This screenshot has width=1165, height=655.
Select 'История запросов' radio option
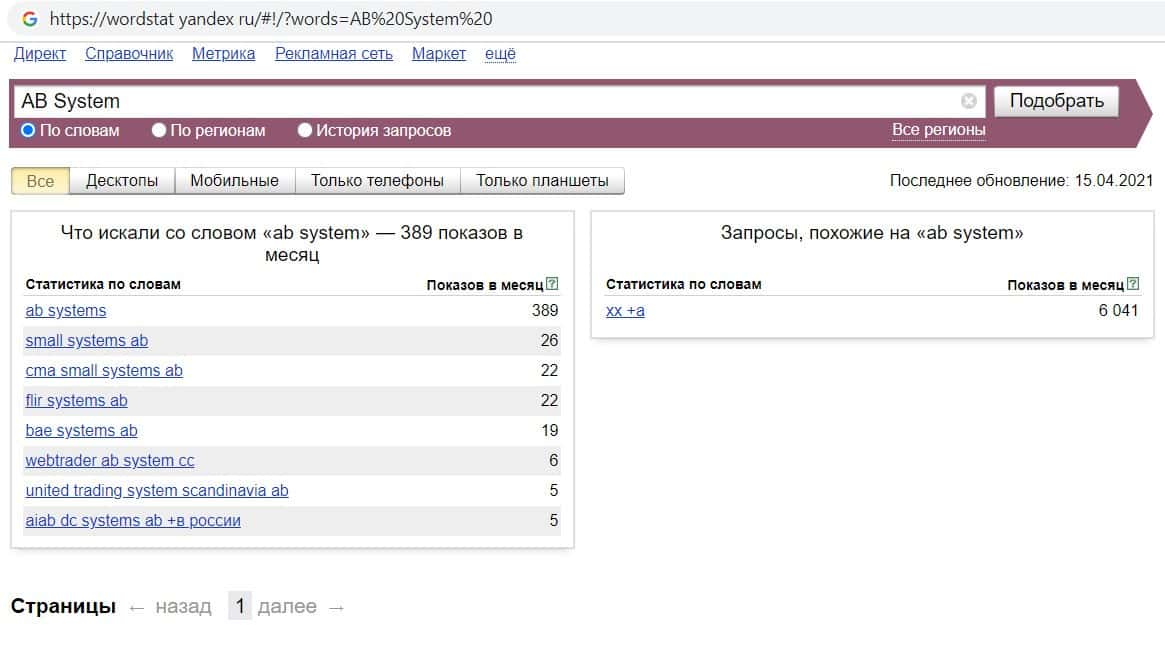tap(305, 130)
